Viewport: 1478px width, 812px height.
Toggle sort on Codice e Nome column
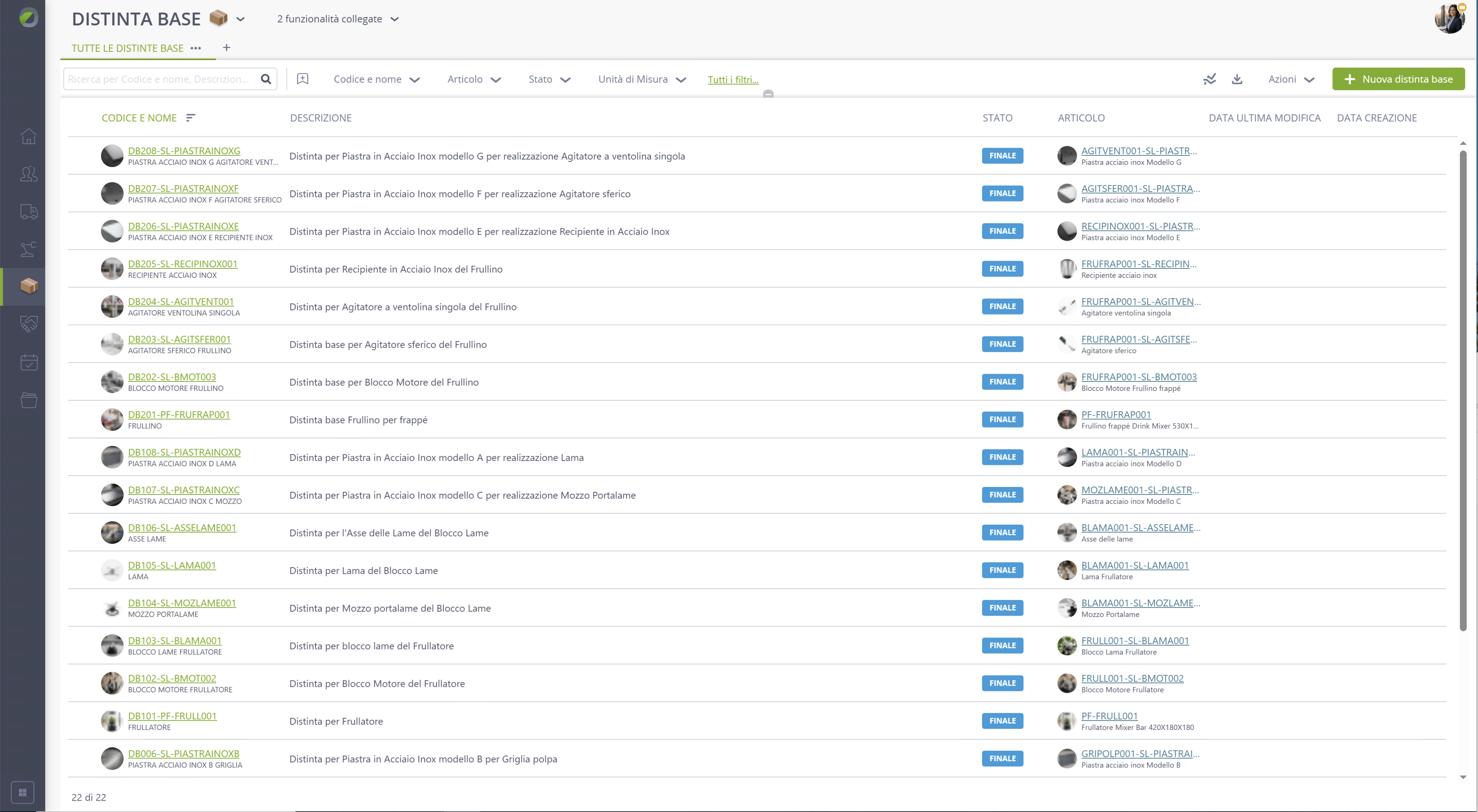pyautogui.click(x=191, y=118)
